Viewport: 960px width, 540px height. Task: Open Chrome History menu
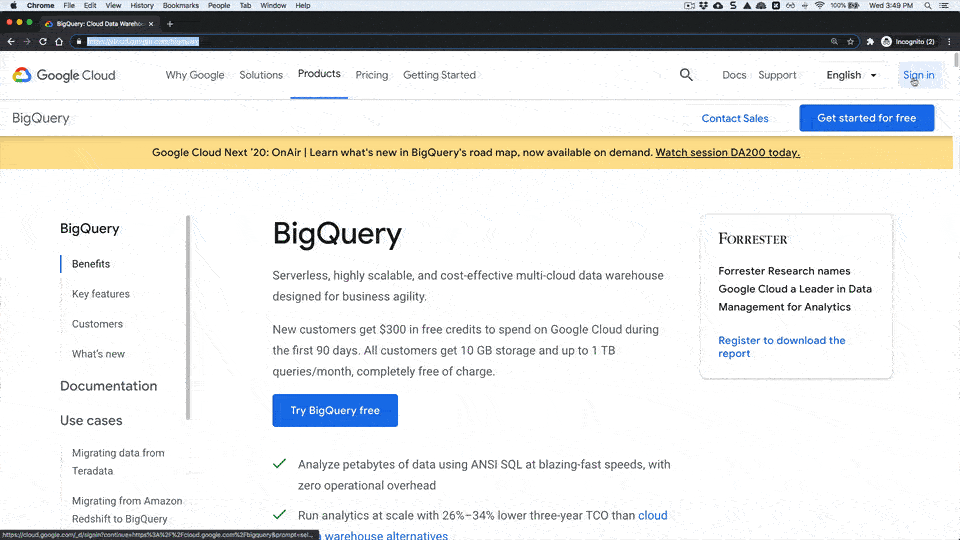point(142,6)
